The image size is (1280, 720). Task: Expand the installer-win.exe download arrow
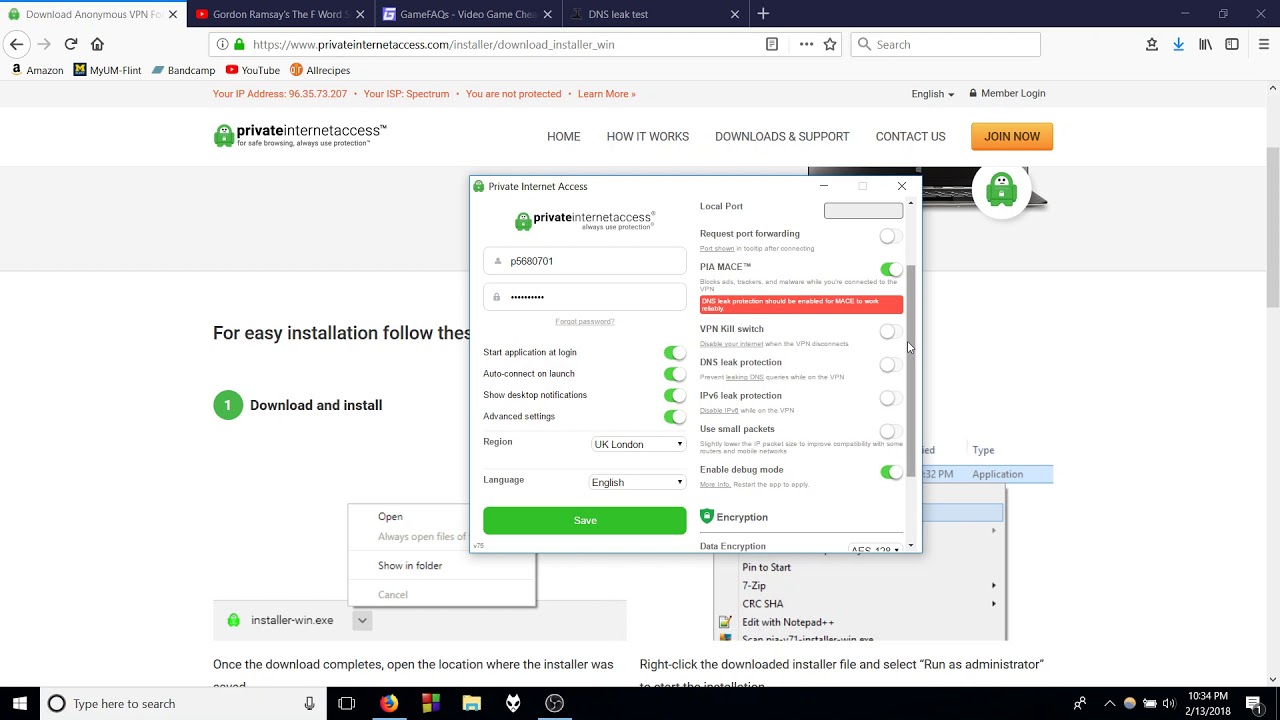pos(362,620)
